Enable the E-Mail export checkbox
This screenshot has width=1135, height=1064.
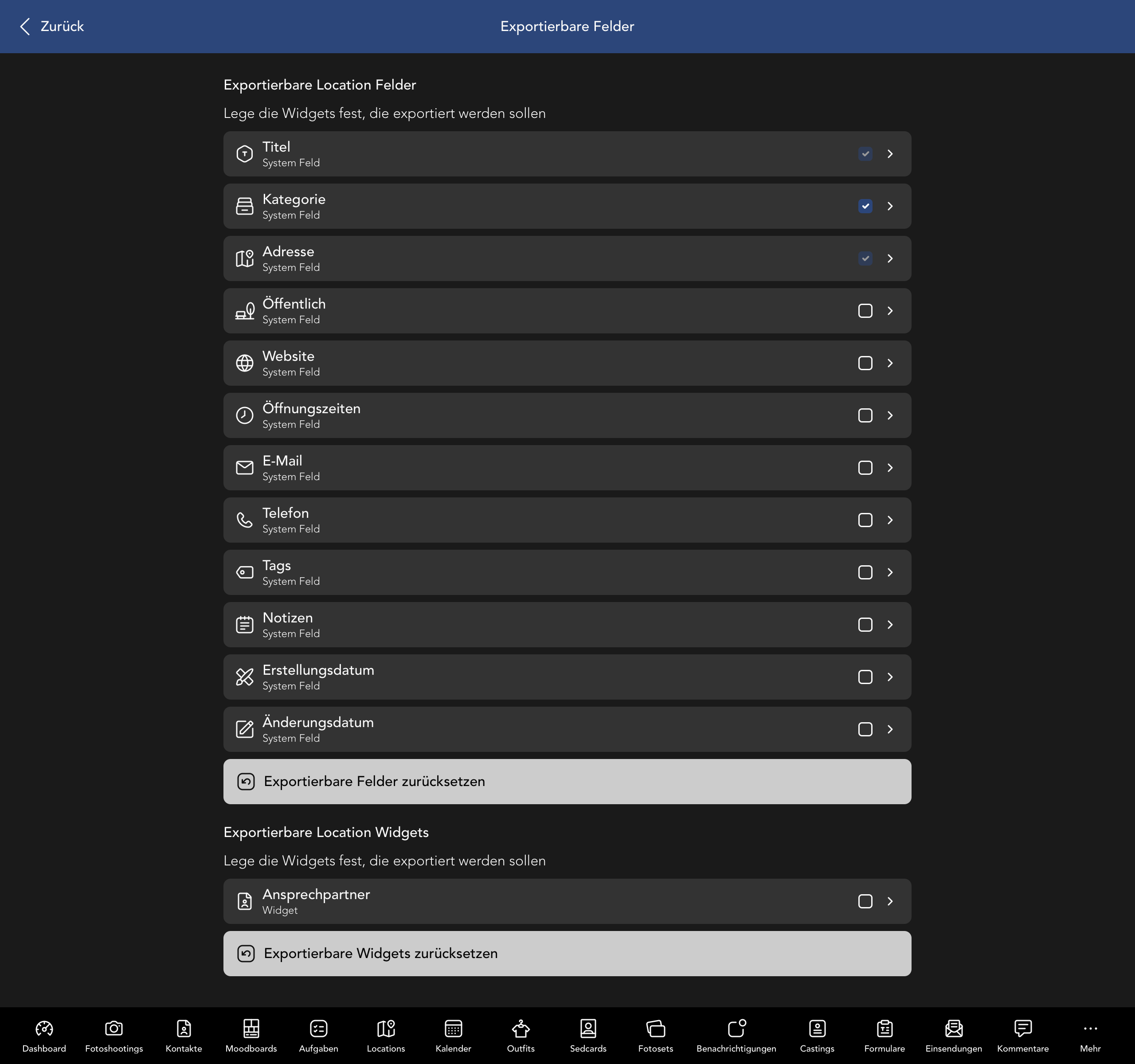click(x=865, y=468)
